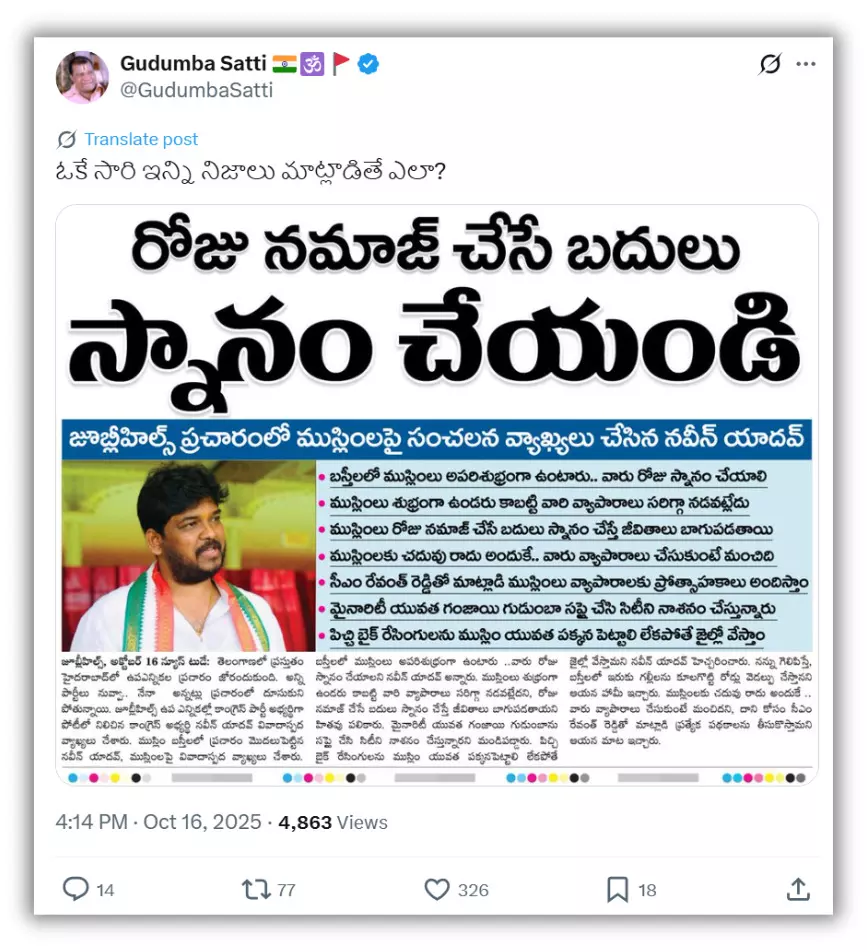Click the blue verified badge
Viewport: 867px width, 952px height.
point(368,64)
